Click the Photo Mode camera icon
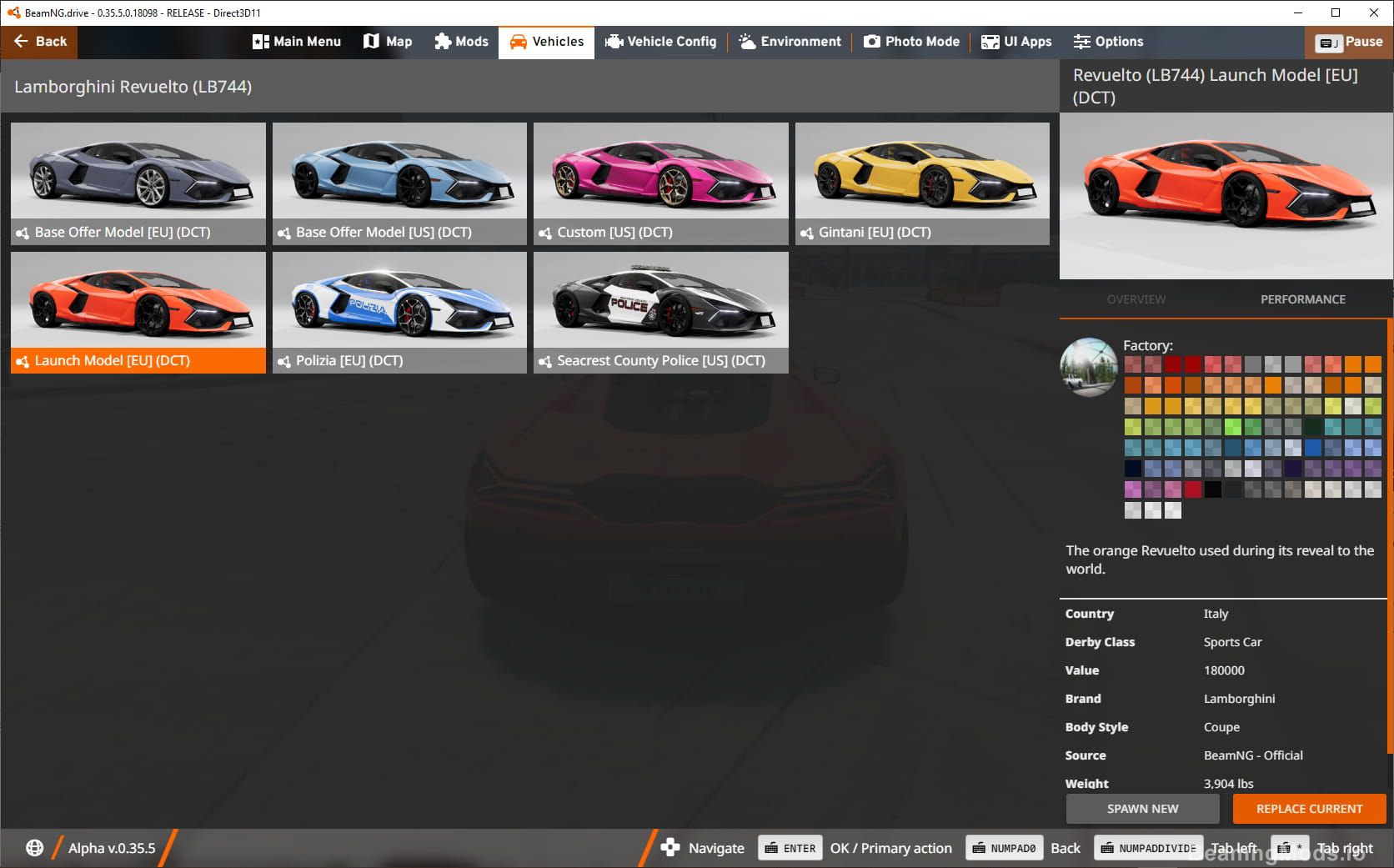The height and width of the screenshot is (868, 1394). pos(871,41)
